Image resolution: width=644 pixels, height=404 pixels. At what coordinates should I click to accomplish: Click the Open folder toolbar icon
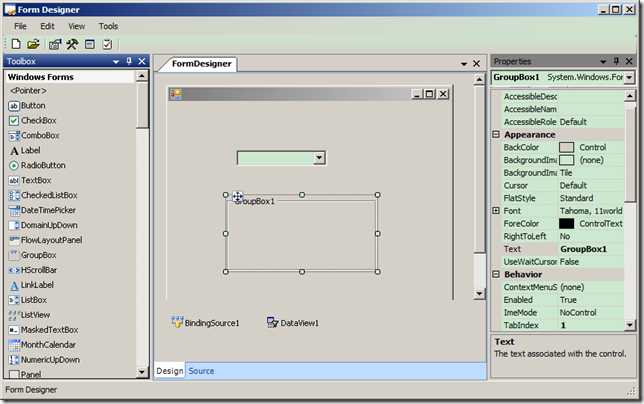[x=33, y=44]
